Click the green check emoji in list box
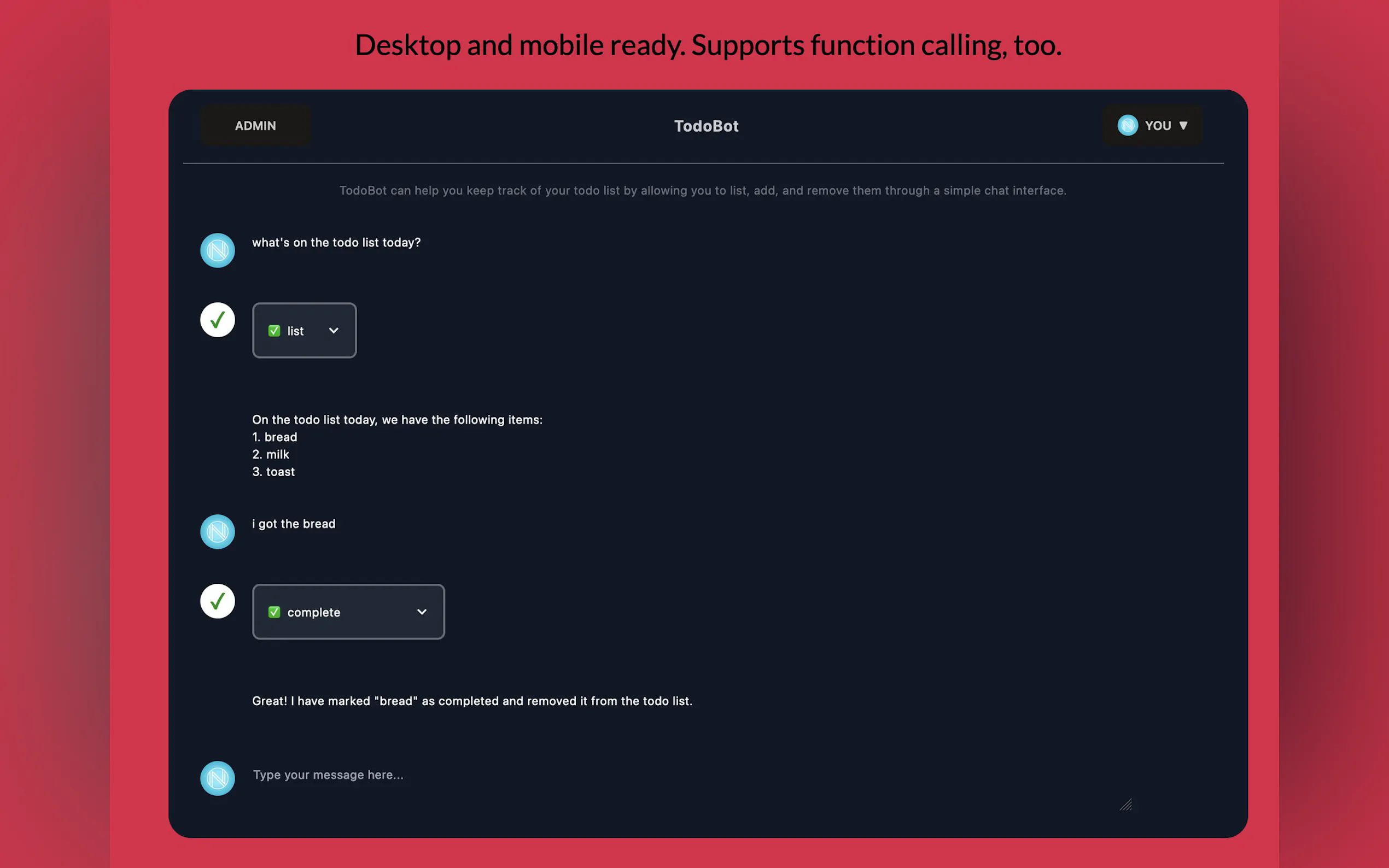 coord(274,331)
